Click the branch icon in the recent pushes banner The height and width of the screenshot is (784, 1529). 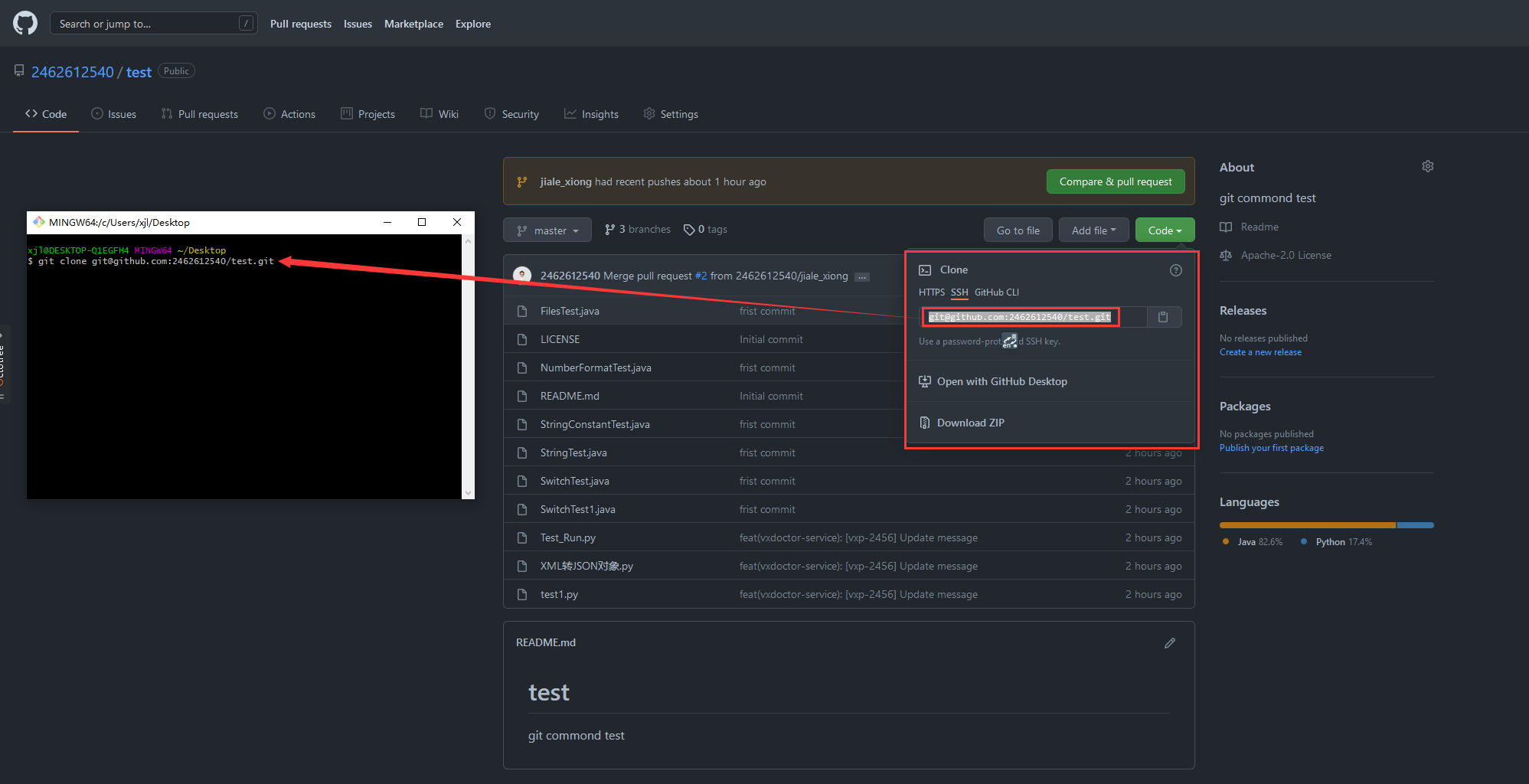[x=522, y=181]
